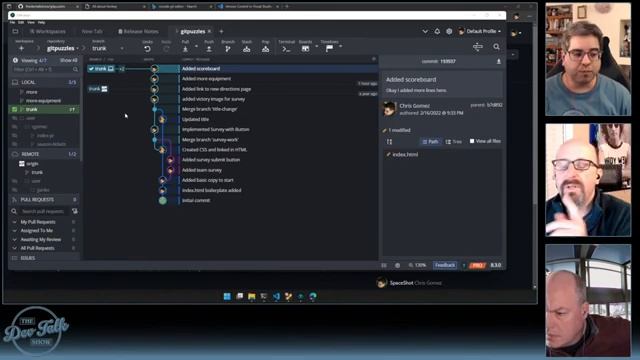Switch file view to Tree
640x360 pixels.
(453, 142)
